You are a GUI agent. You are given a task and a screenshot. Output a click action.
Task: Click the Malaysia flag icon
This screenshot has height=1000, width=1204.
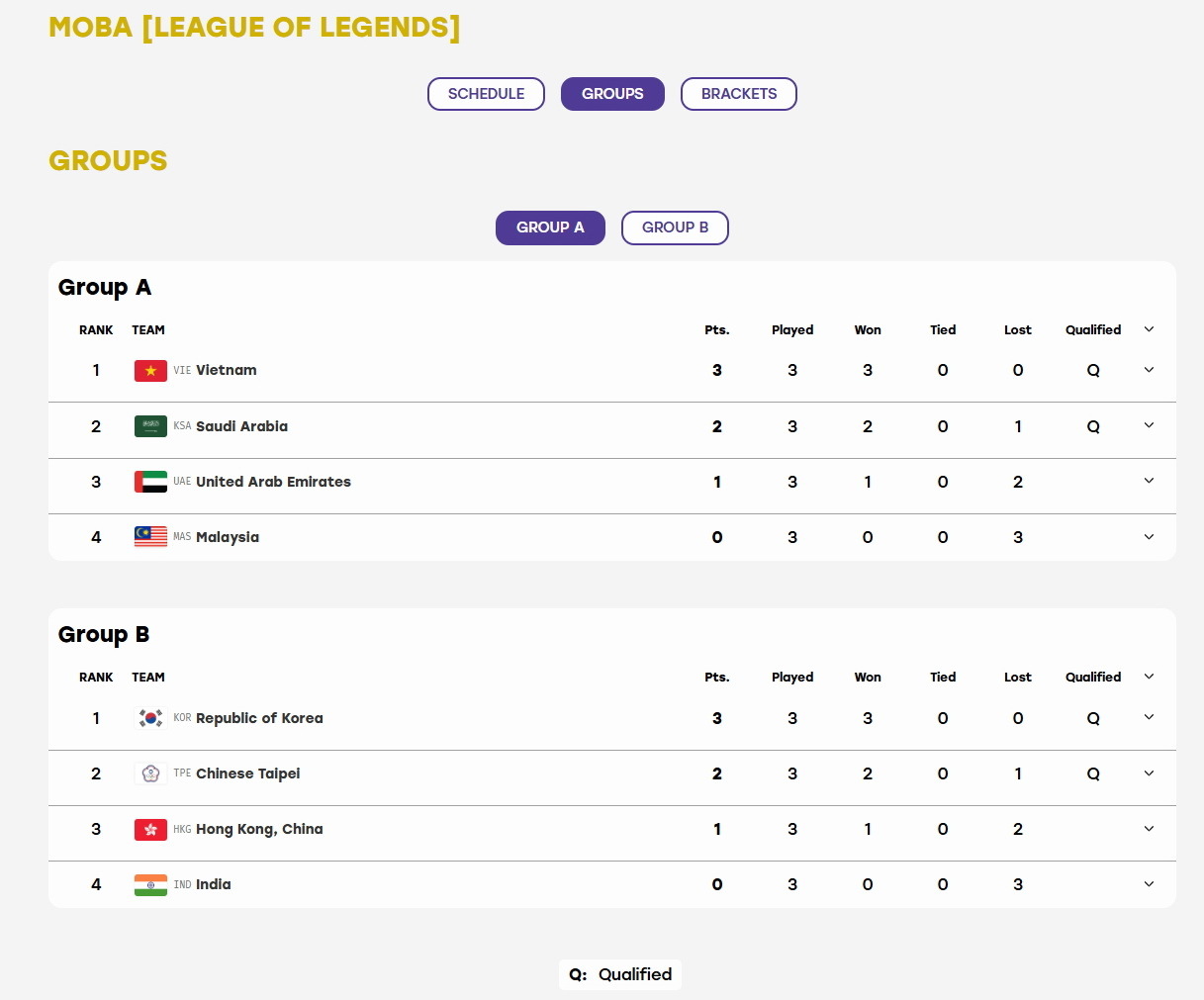pyautogui.click(x=150, y=537)
